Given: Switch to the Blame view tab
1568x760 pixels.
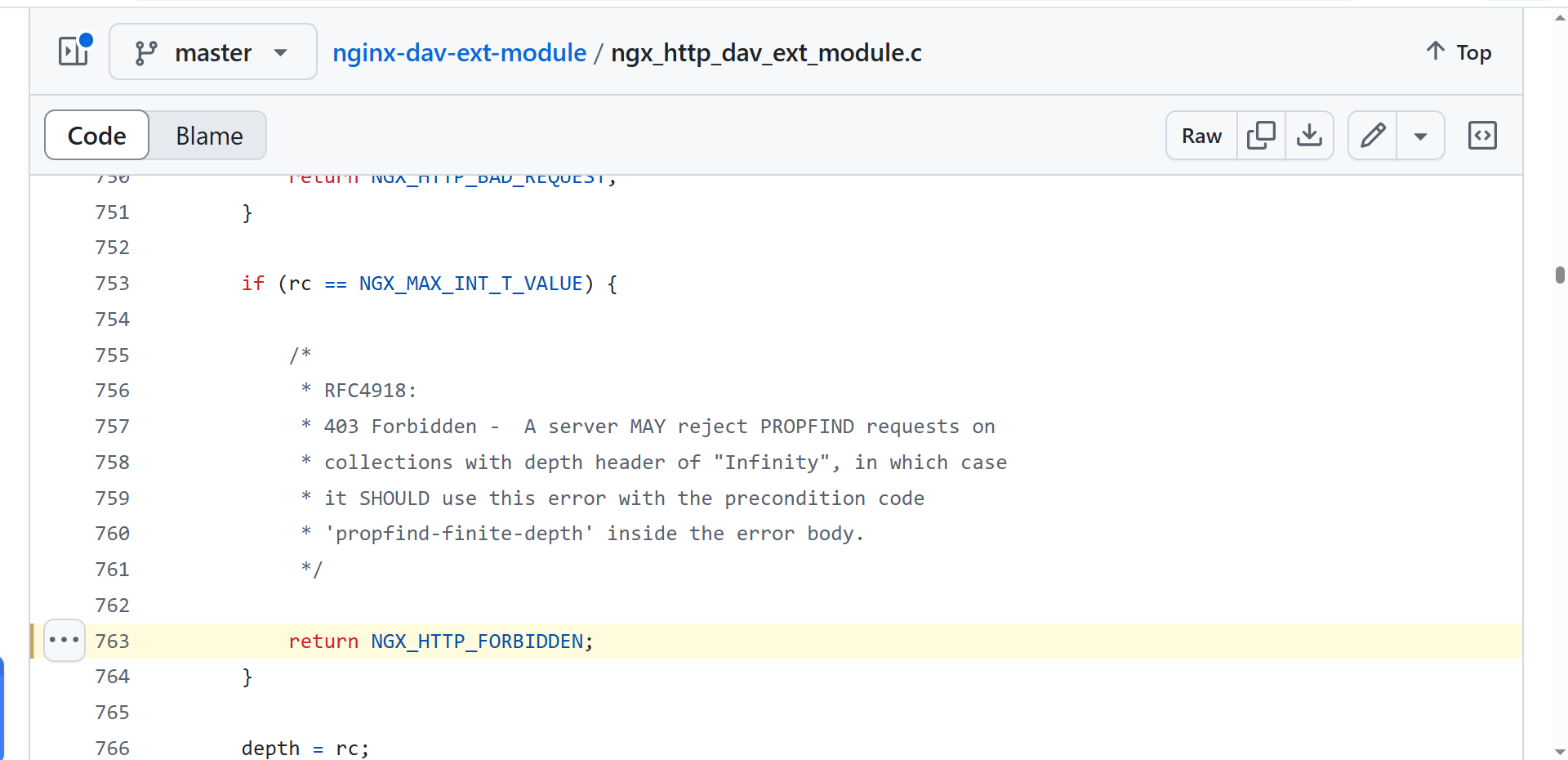Looking at the screenshot, I should point(209,136).
